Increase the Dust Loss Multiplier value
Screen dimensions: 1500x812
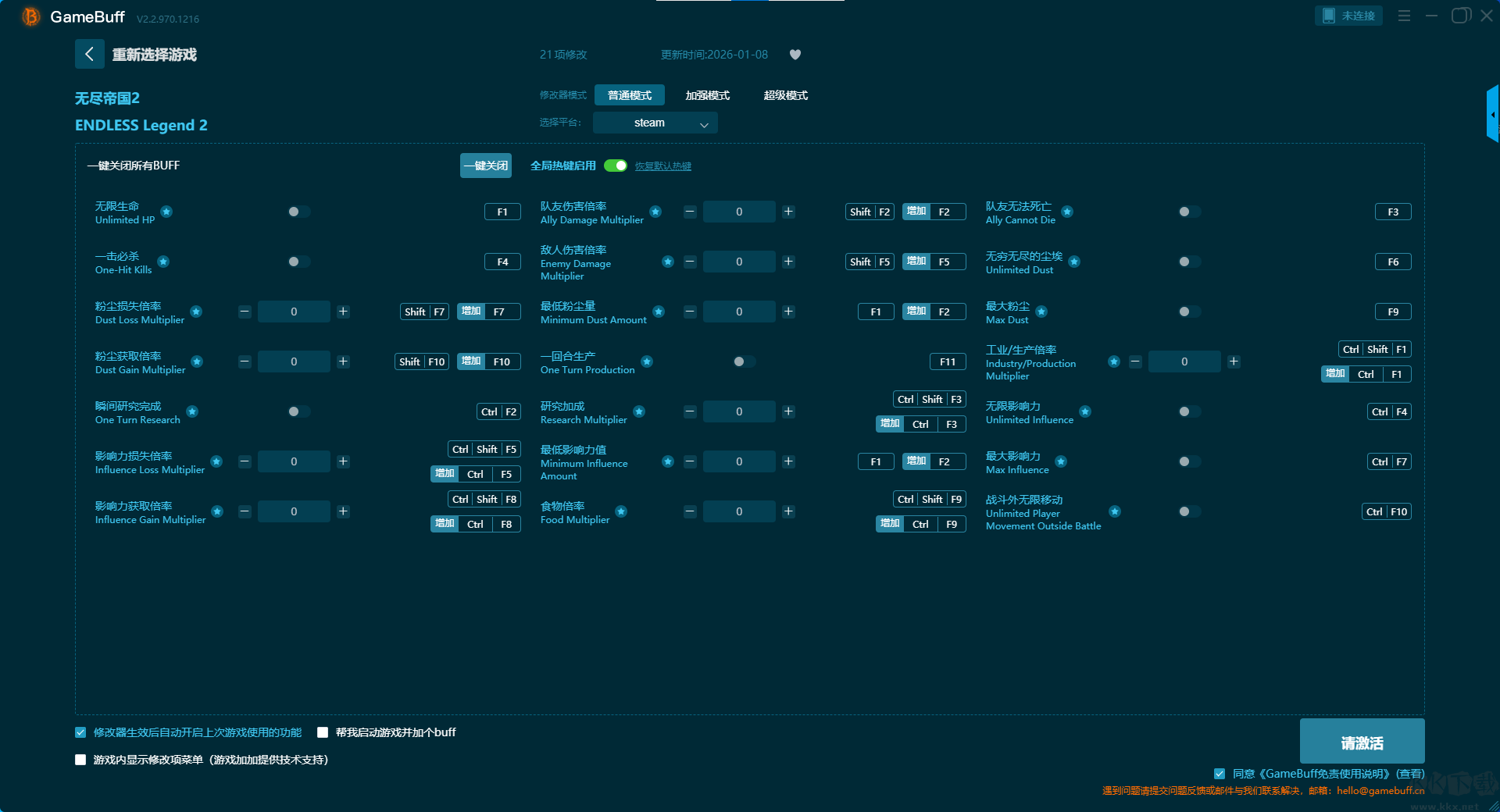(x=343, y=312)
